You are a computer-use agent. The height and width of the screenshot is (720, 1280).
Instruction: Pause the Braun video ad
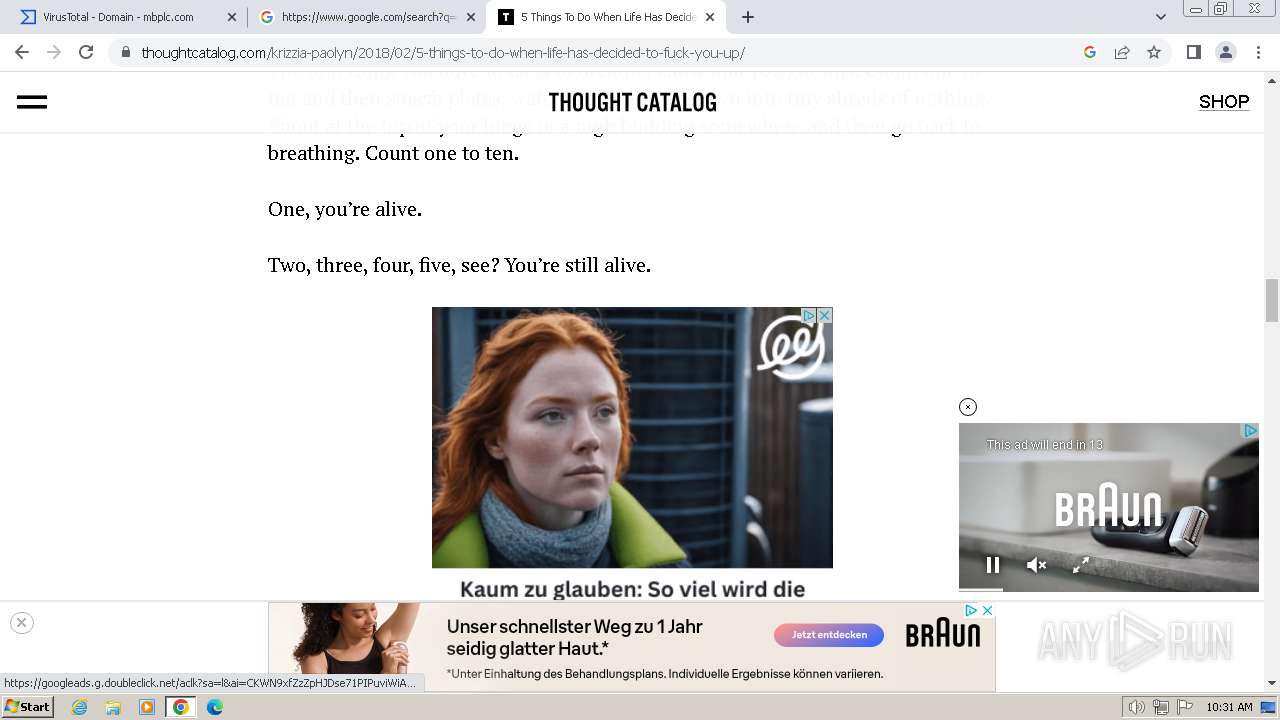click(993, 565)
